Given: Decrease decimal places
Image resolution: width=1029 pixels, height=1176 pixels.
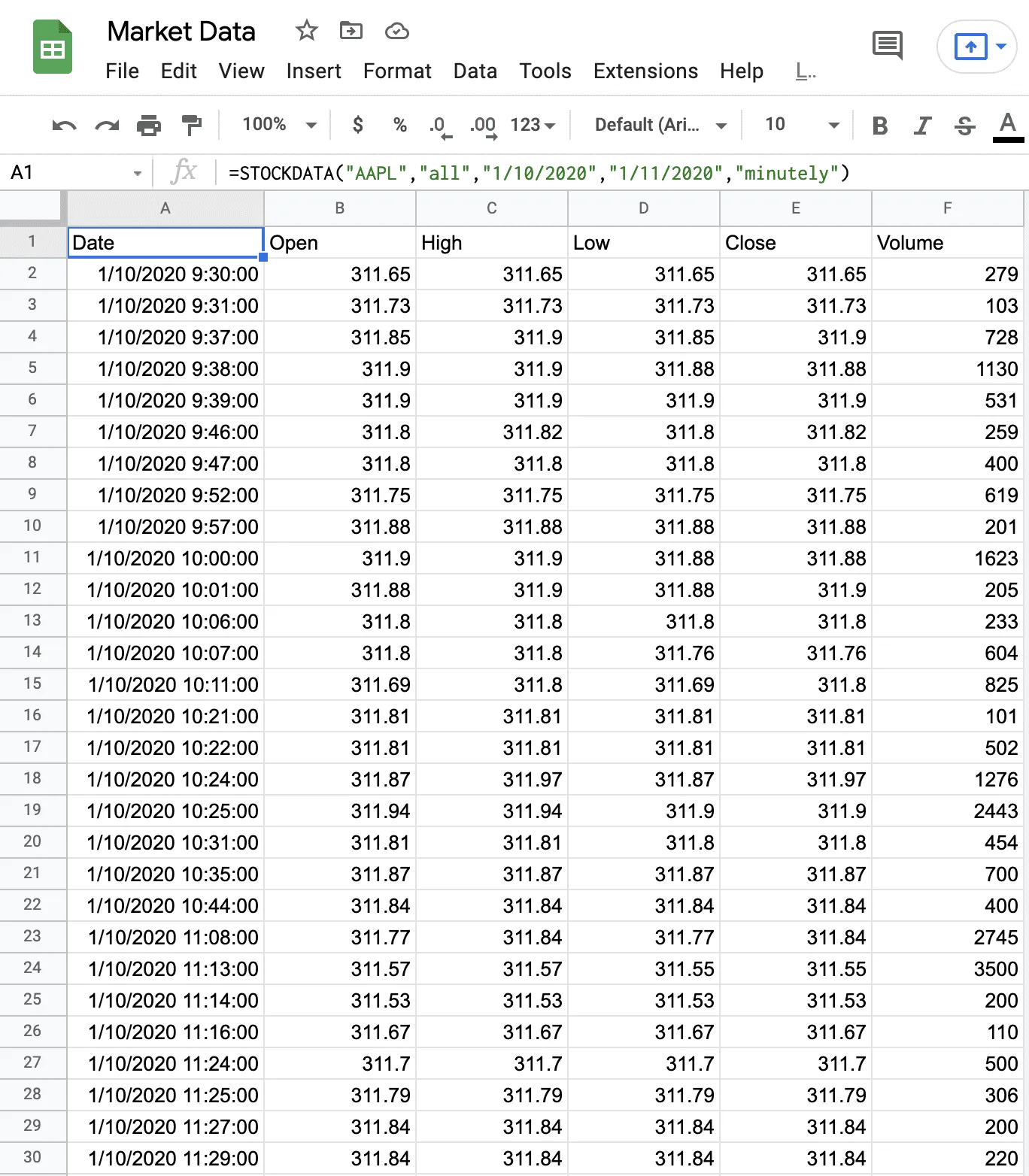Looking at the screenshot, I should (441, 126).
